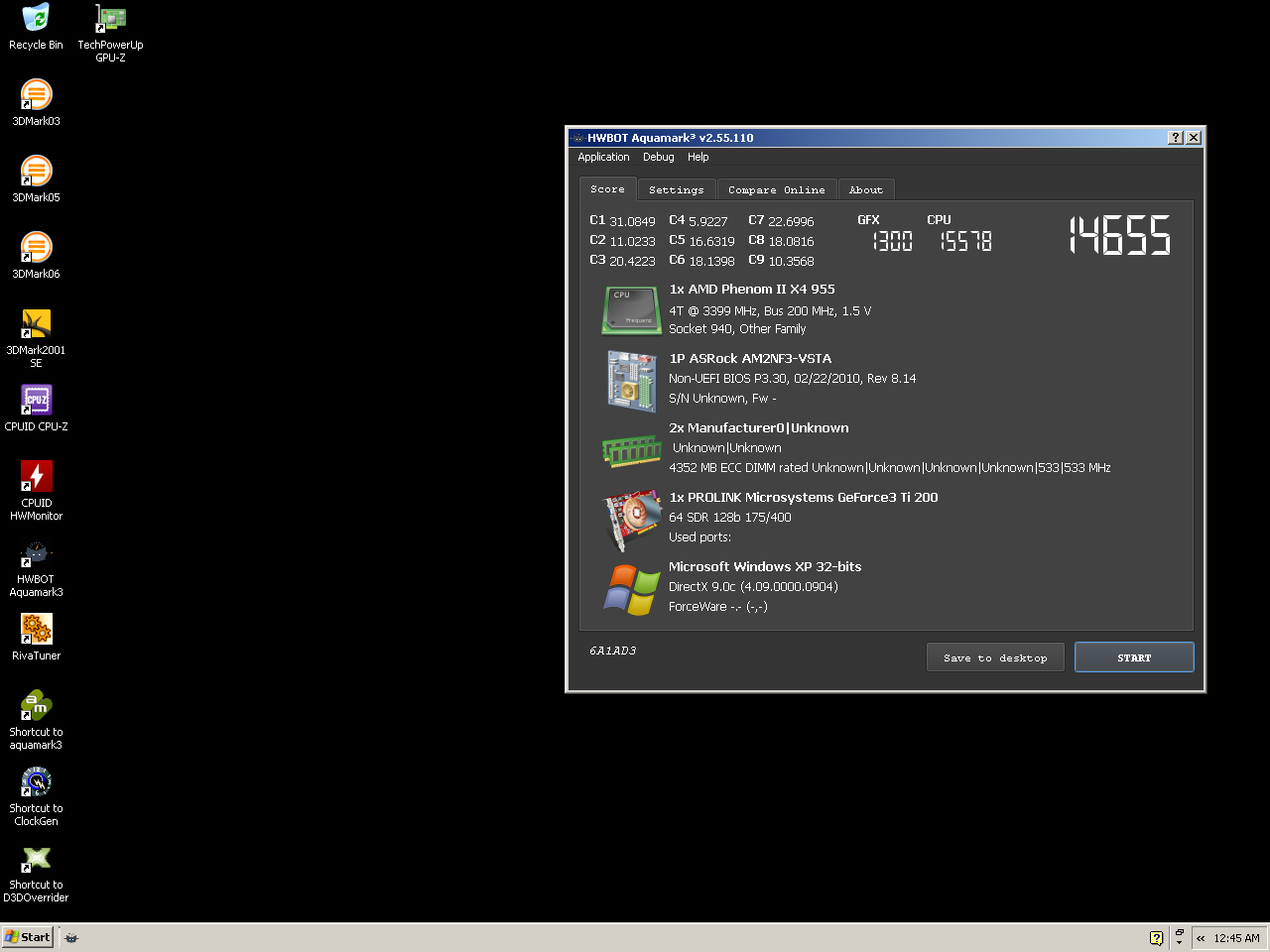Select the Shortcut to D3DOverrider icon
Viewport: 1270px width, 952px height.
tap(36, 873)
